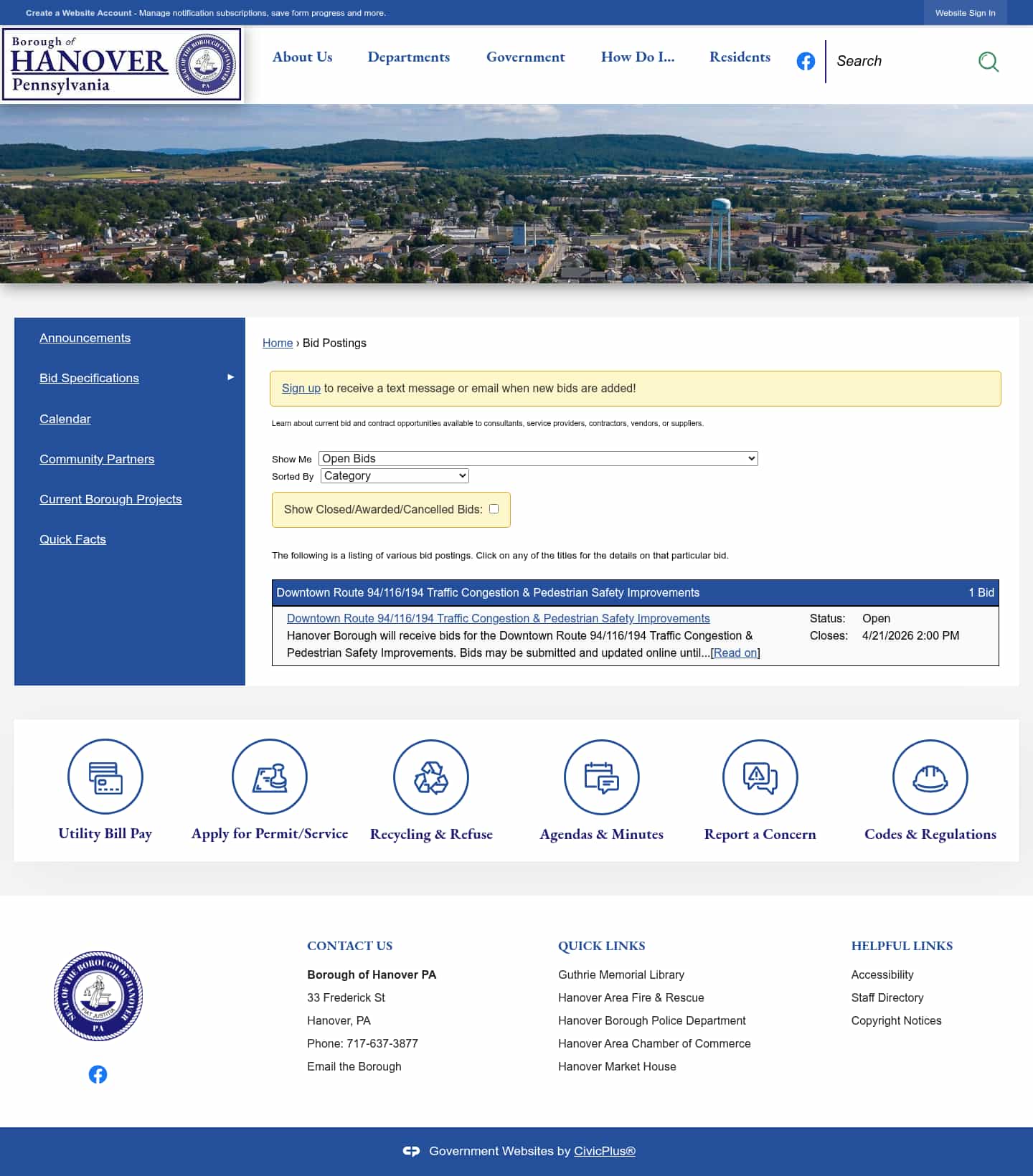
Task: Click the '33 Frederick St' address text
Action: [346, 997]
